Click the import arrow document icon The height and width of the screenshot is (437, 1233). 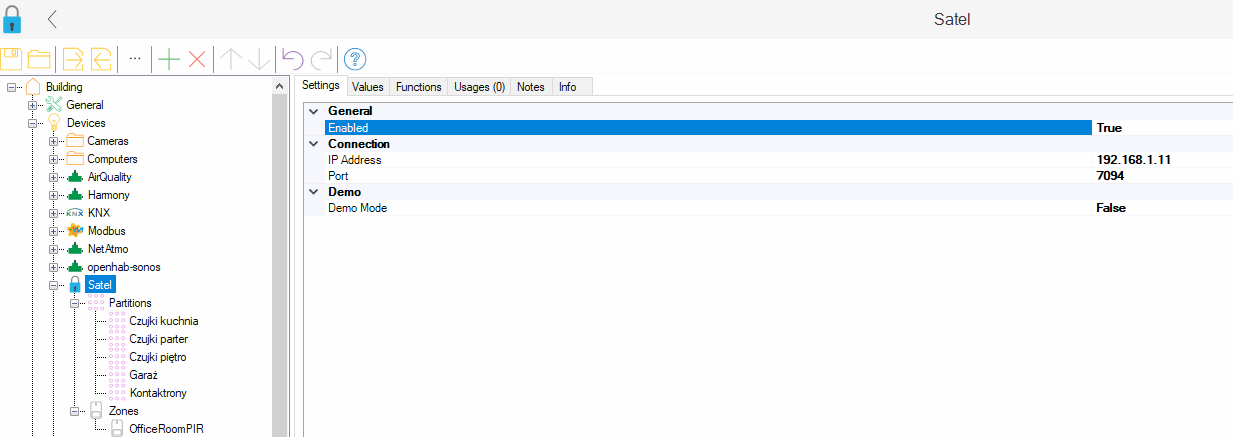tap(74, 59)
